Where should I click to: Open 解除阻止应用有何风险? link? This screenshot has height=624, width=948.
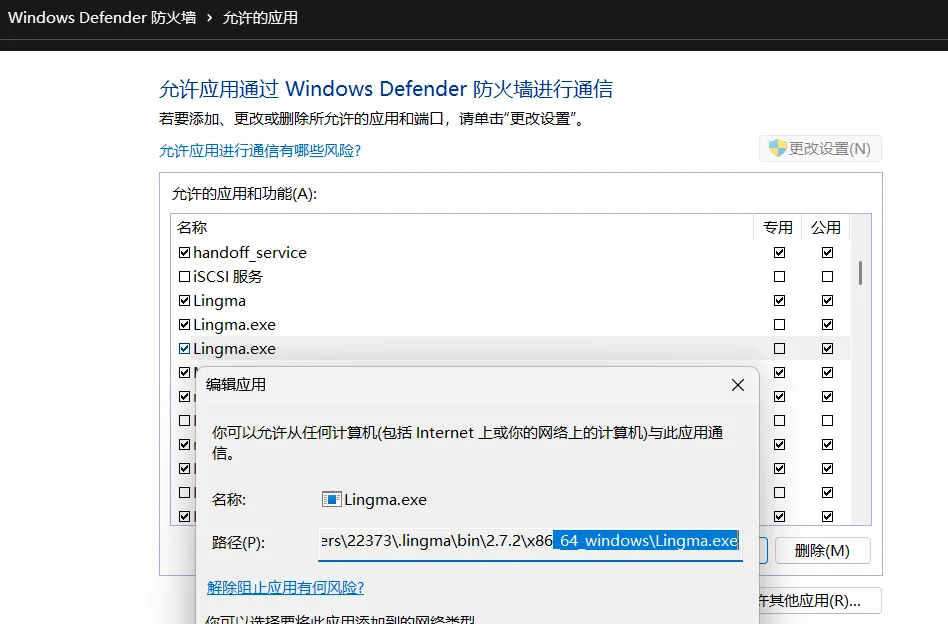tap(285, 588)
